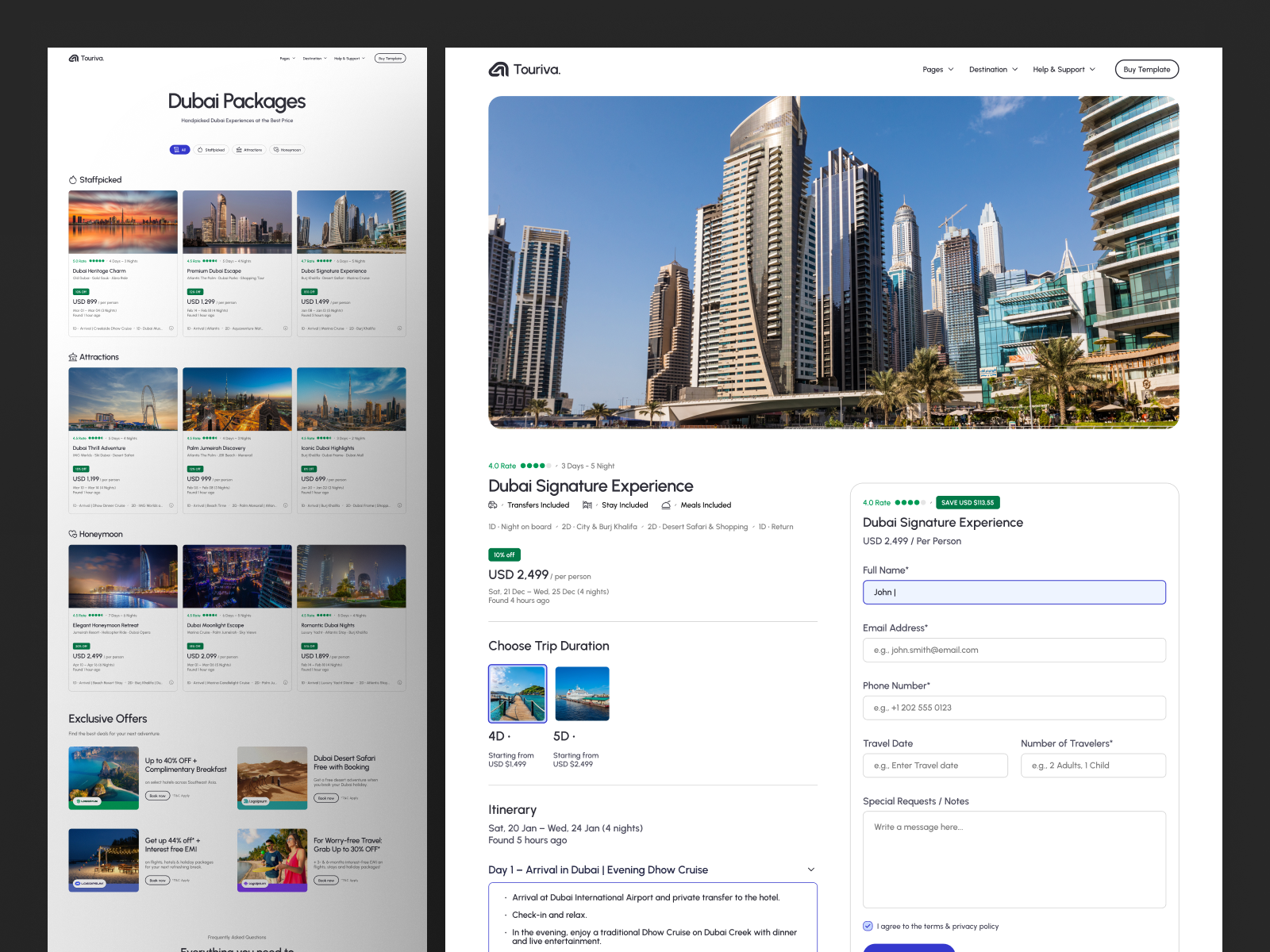Viewport: 1270px width, 952px height.
Task: Collapse Day 1 Arrival in Dubai itinerary section
Action: point(811,869)
